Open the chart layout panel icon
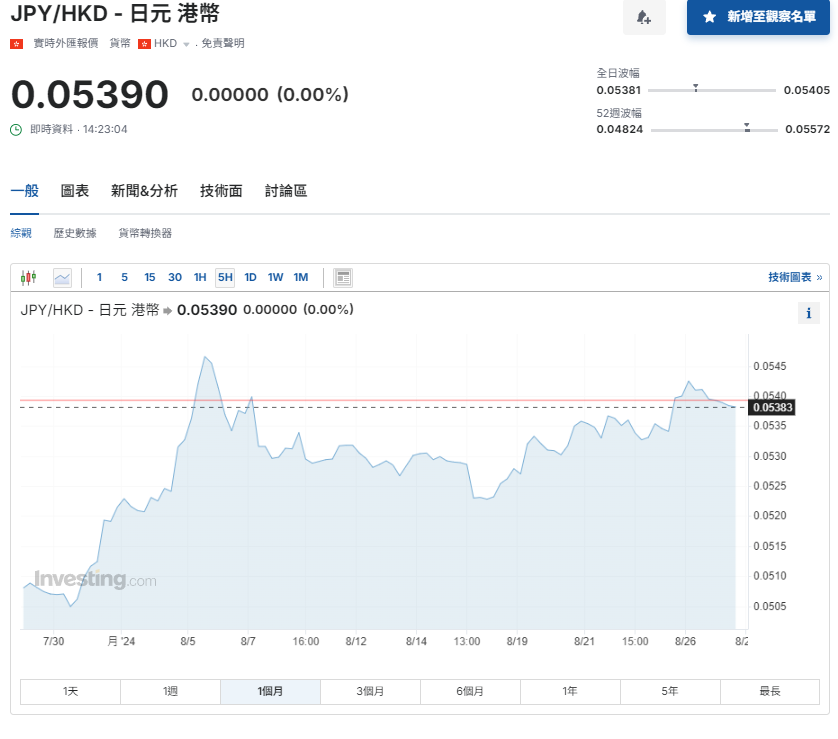This screenshot has width=838, height=739. [343, 277]
